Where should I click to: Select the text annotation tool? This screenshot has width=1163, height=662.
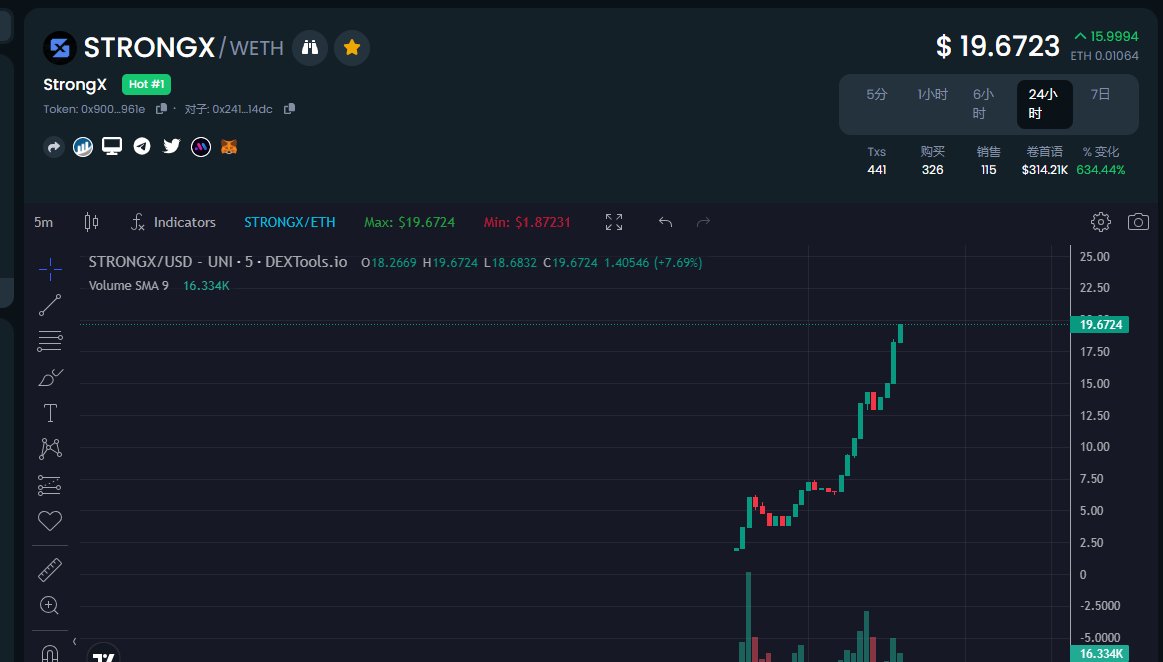pyautogui.click(x=50, y=413)
